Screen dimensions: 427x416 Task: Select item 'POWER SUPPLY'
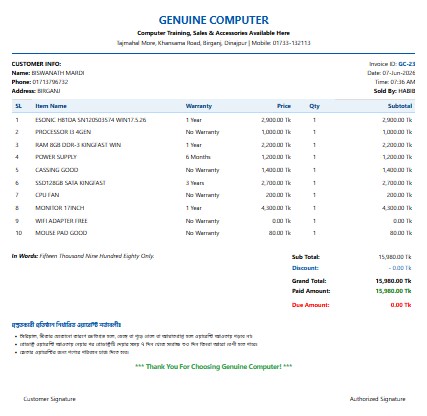pyautogui.click(x=56, y=157)
